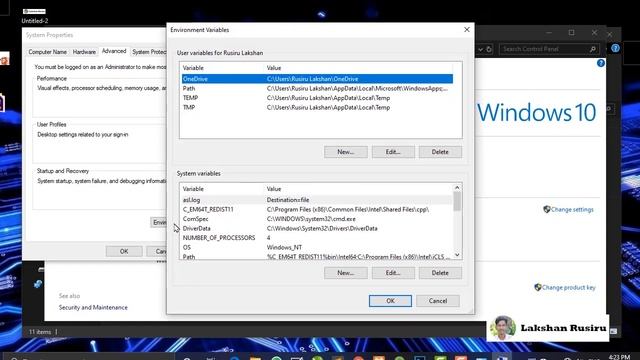
Task: Close the Environment Variables dialog
Action: [x=467, y=30]
